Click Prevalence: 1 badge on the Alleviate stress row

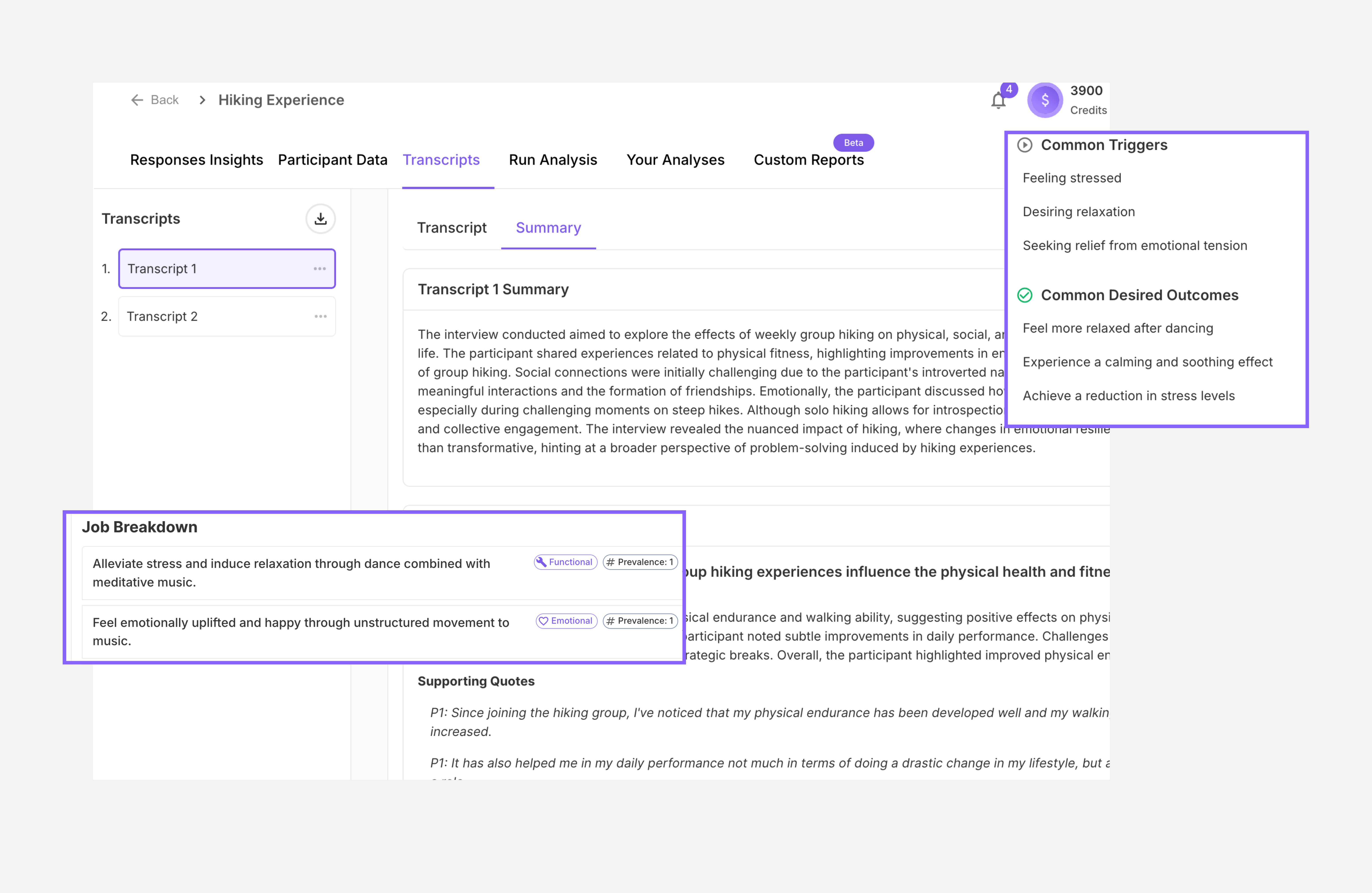tap(640, 562)
